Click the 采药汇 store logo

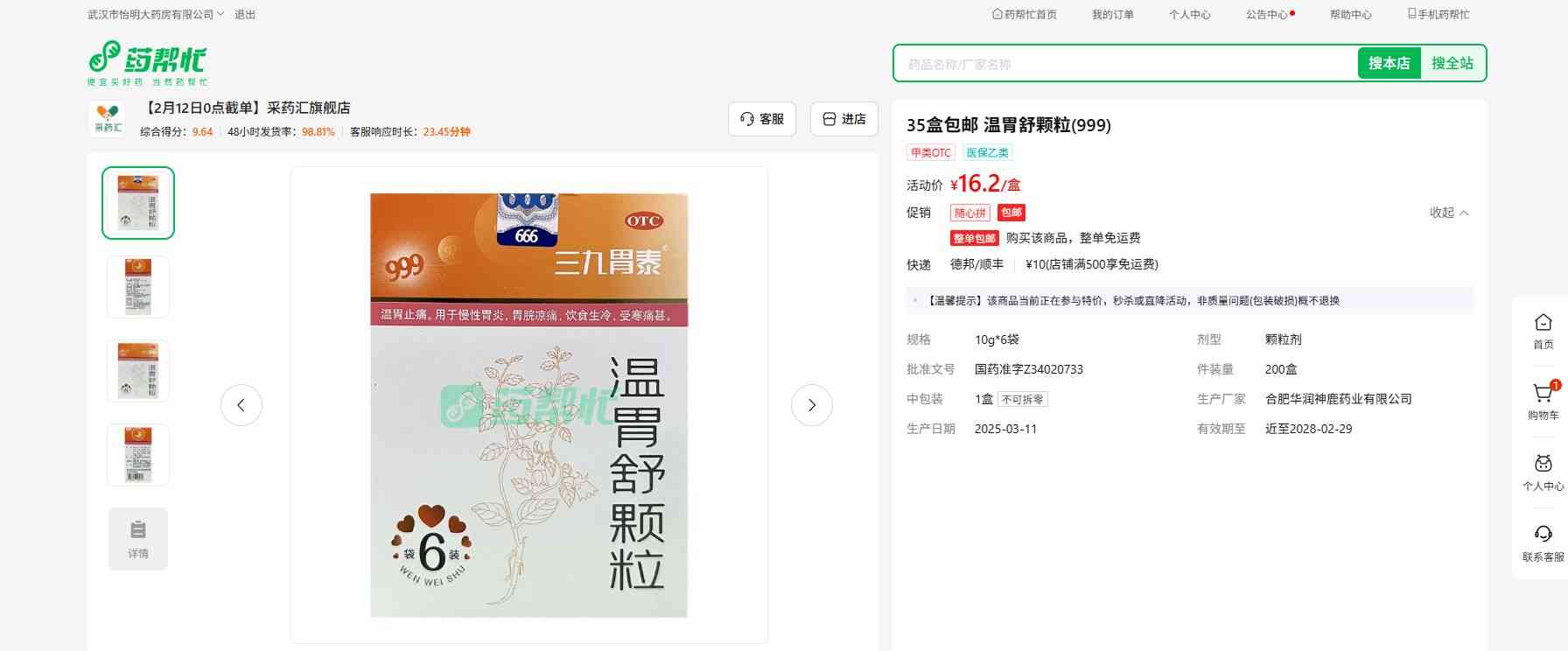[x=108, y=119]
